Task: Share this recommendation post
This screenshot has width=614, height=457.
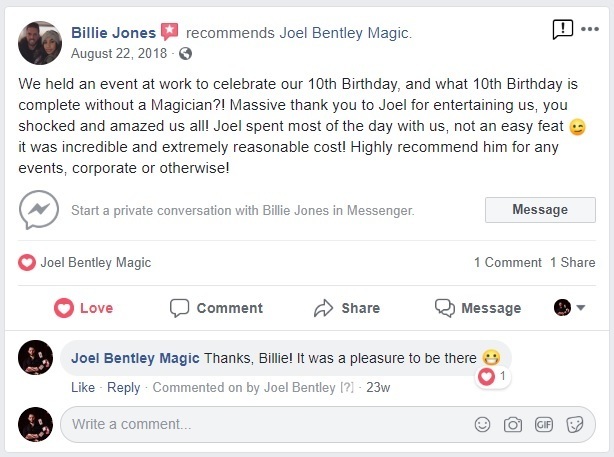Action: pos(346,308)
